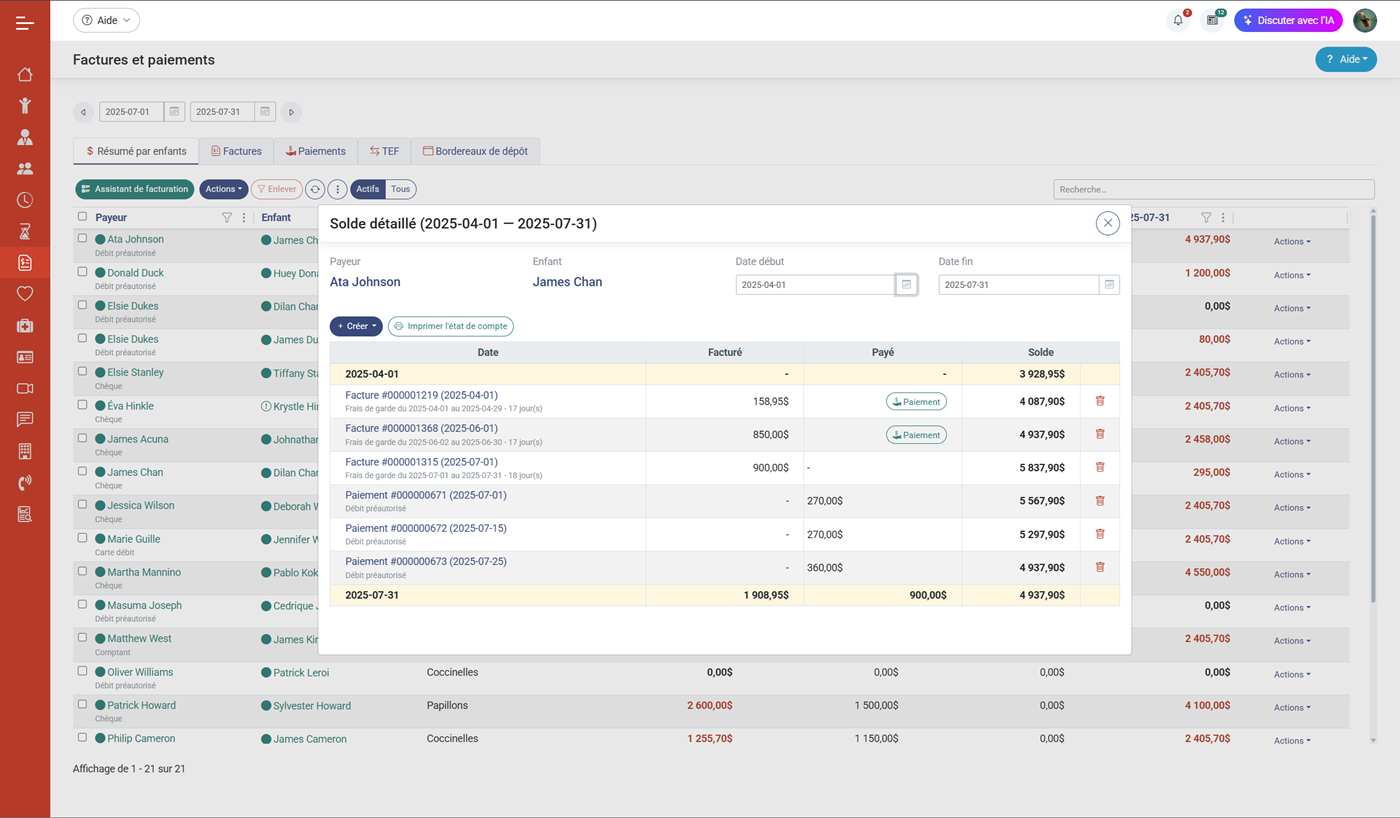The width and height of the screenshot is (1400, 818).
Task: Click Imprimer l'état de compte button
Action: point(451,326)
